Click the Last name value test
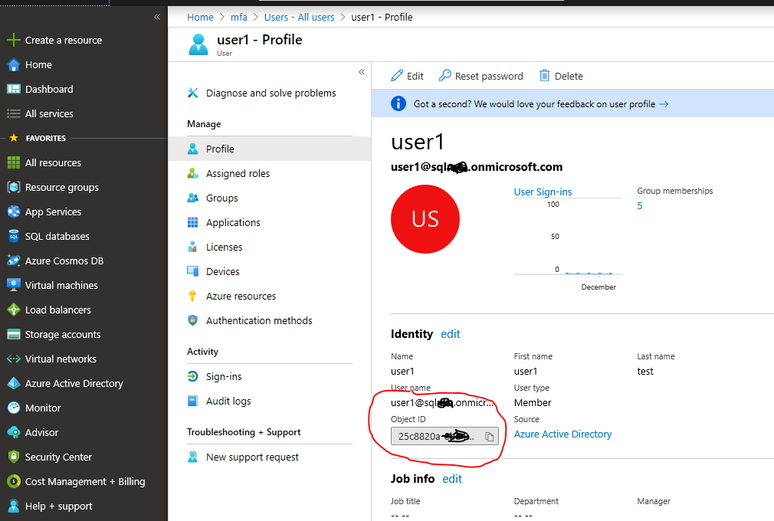 (645, 371)
